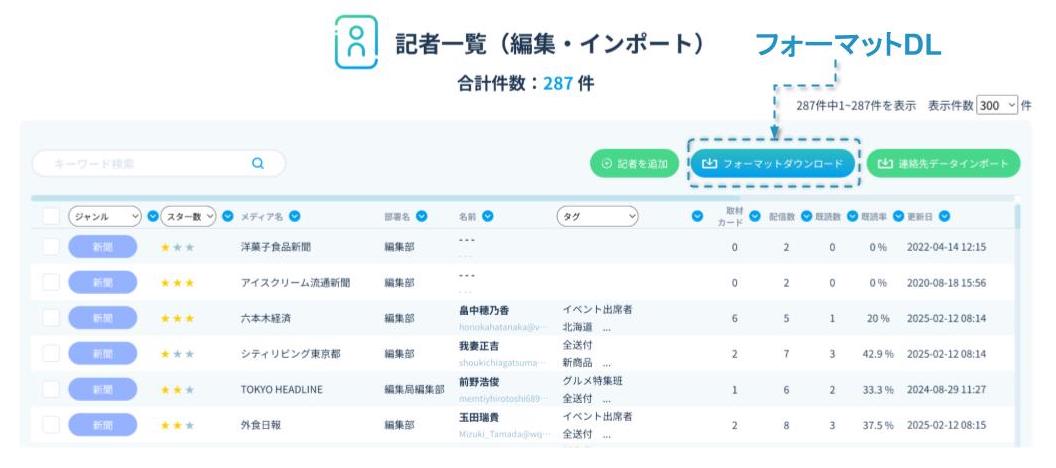Click the sort icon next to メディア名

click(295, 216)
